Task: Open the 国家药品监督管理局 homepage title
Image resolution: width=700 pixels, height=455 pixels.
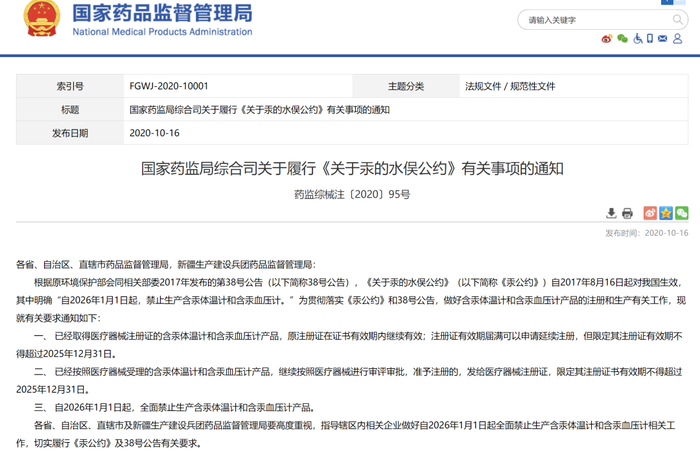Action: [x=162, y=13]
